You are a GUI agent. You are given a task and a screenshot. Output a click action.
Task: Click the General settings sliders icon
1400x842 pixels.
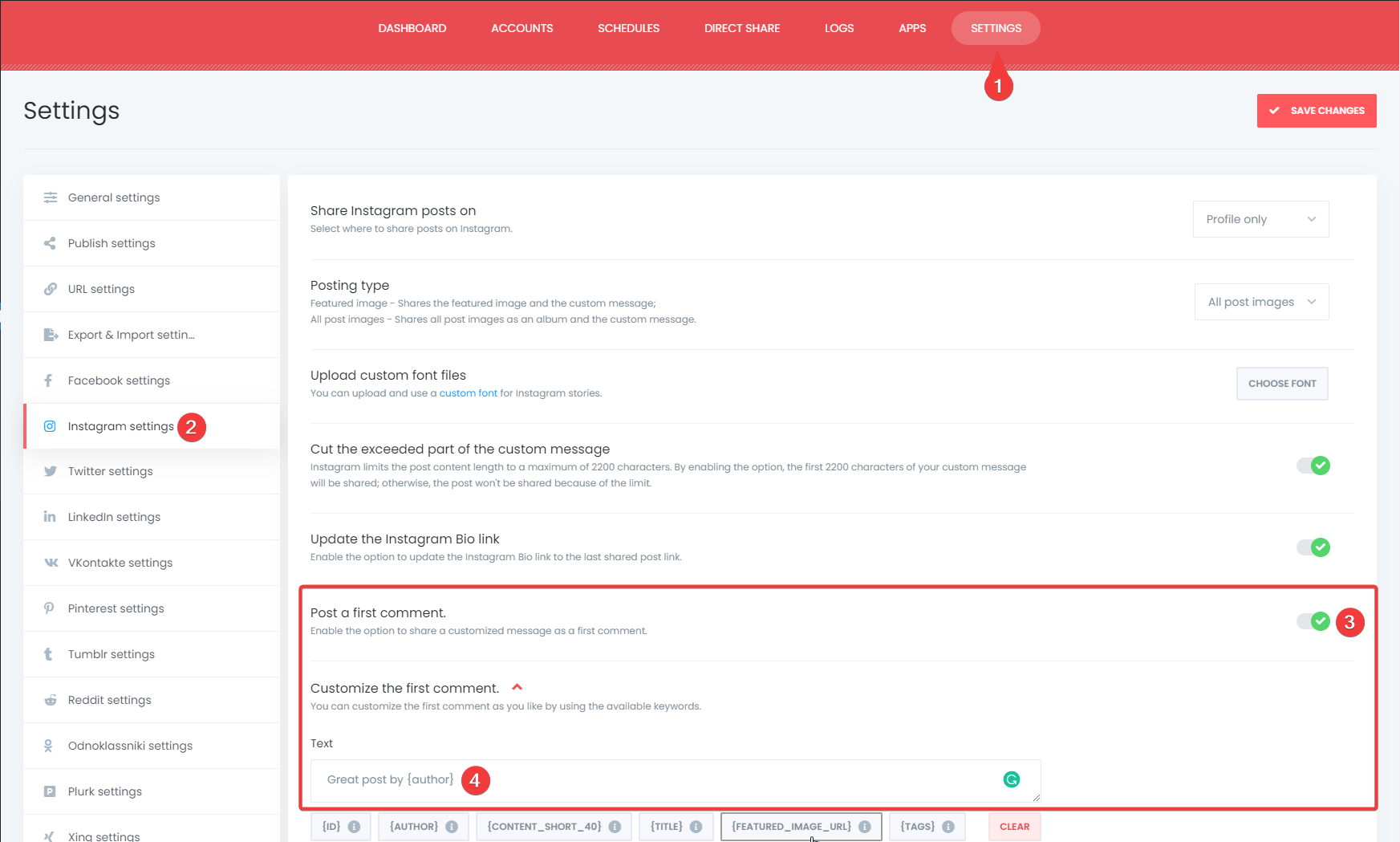point(50,197)
